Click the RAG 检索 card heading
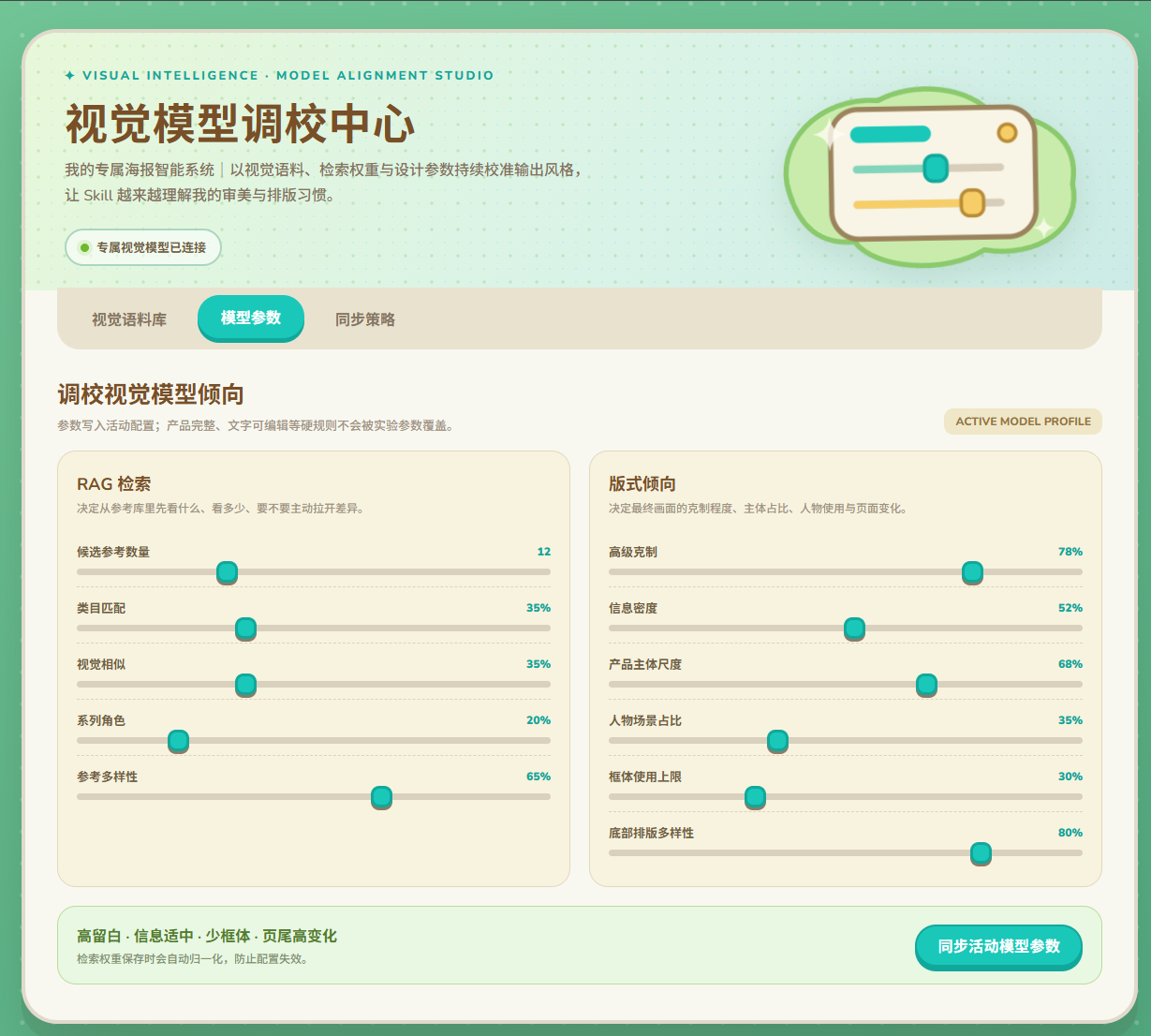 [x=113, y=484]
